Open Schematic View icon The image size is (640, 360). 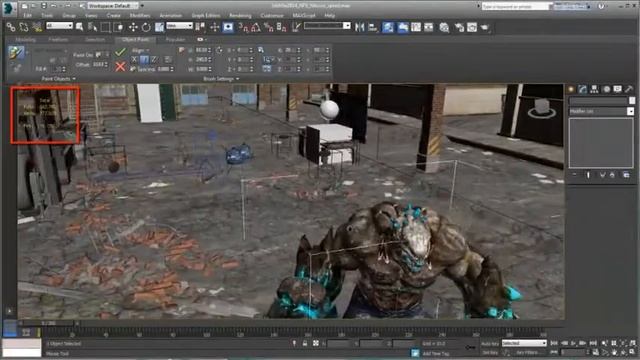click(x=429, y=27)
